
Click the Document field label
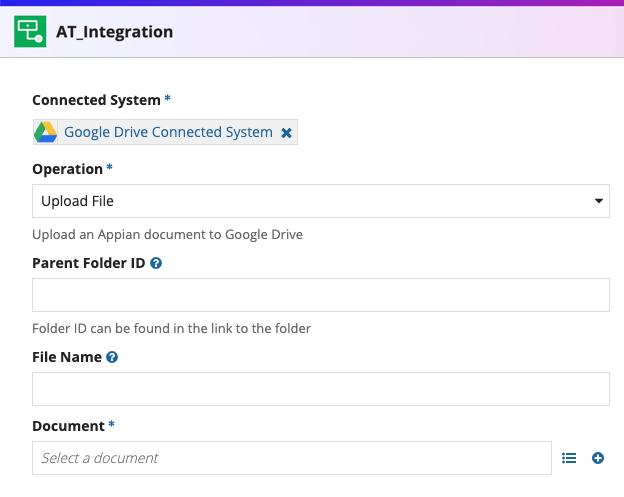(x=68, y=426)
